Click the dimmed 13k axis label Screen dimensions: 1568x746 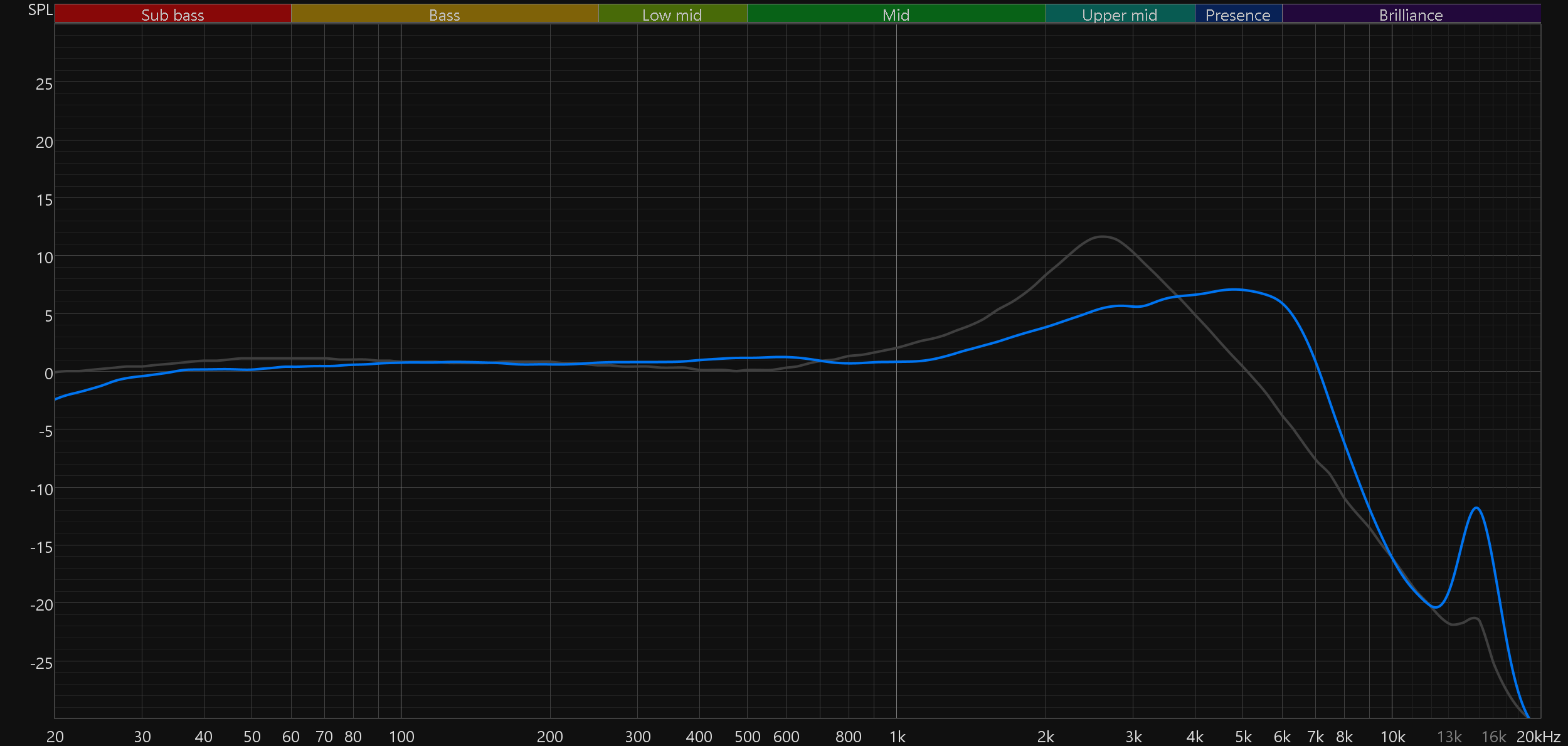point(1449,737)
